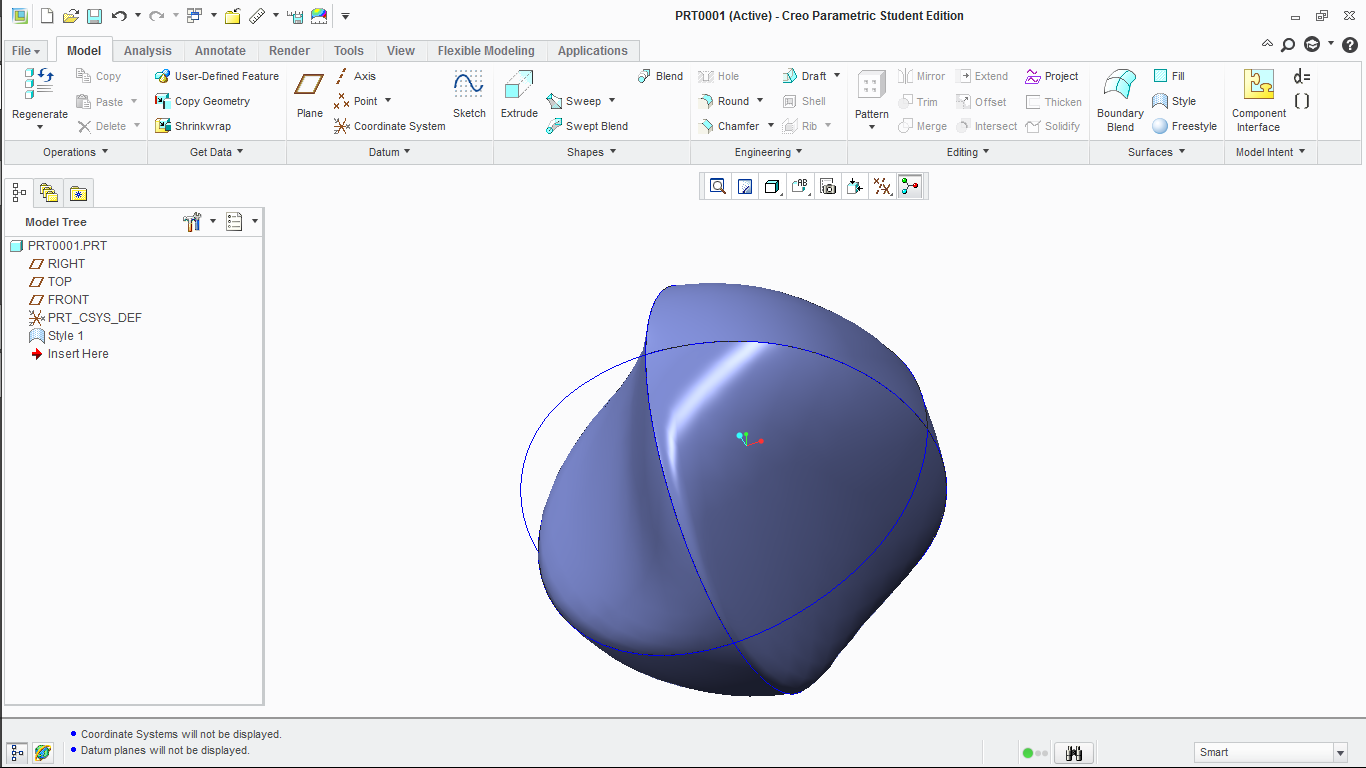1366x768 pixels.
Task: Click the Refit zoom icon in graphics toolbar
Action: click(717, 186)
